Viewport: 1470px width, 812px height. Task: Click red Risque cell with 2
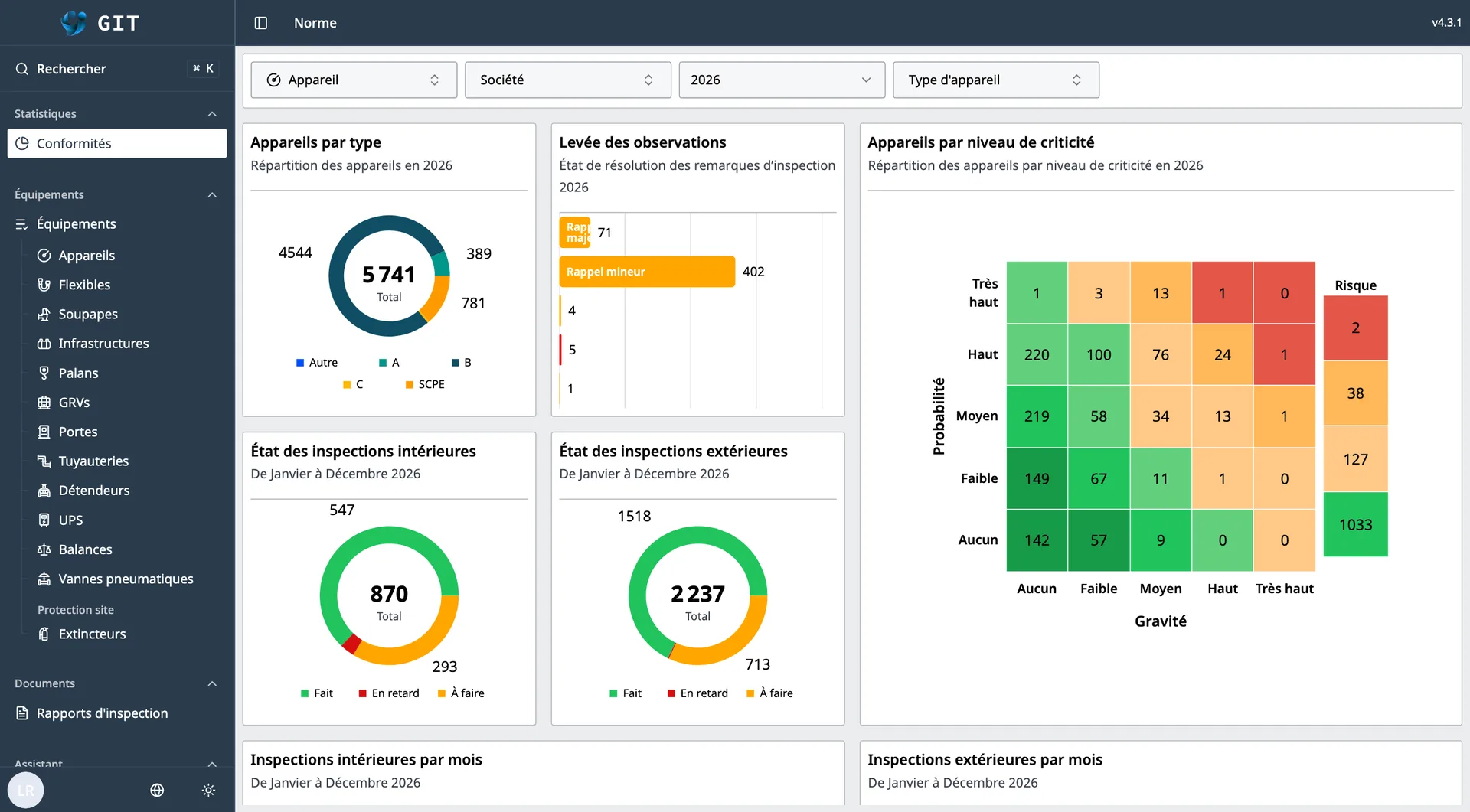point(1355,328)
